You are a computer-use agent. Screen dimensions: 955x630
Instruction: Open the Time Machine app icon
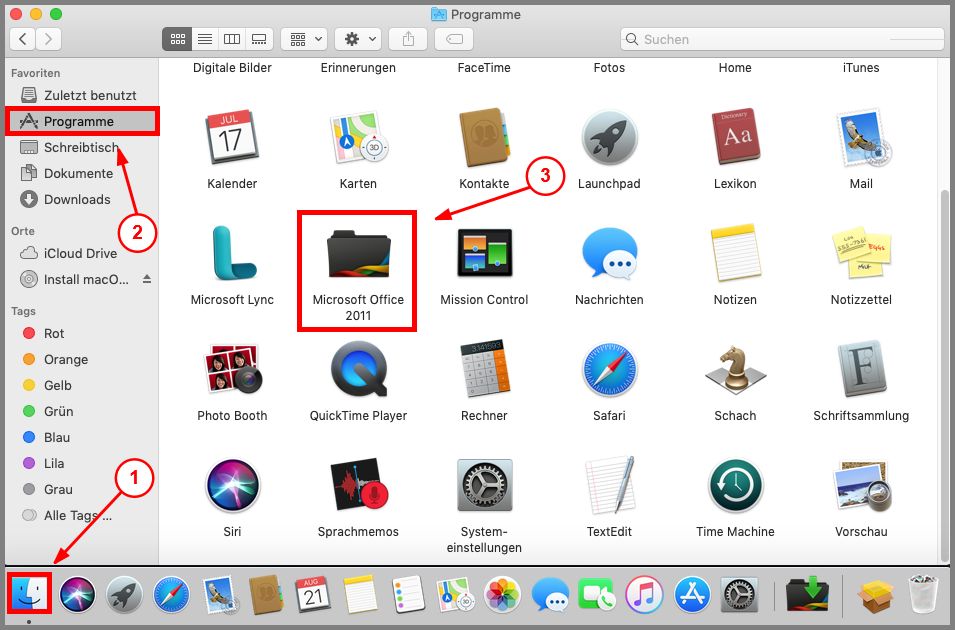click(735, 486)
